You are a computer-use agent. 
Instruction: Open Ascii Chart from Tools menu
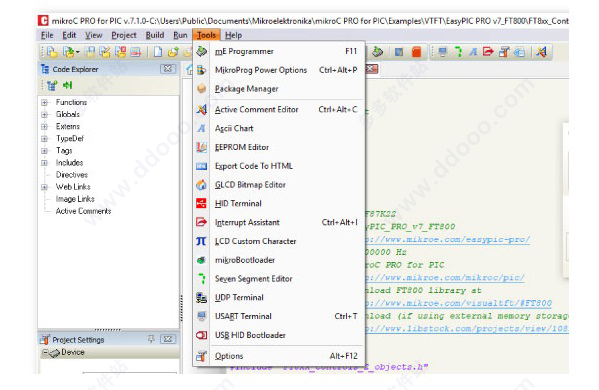click(278, 128)
